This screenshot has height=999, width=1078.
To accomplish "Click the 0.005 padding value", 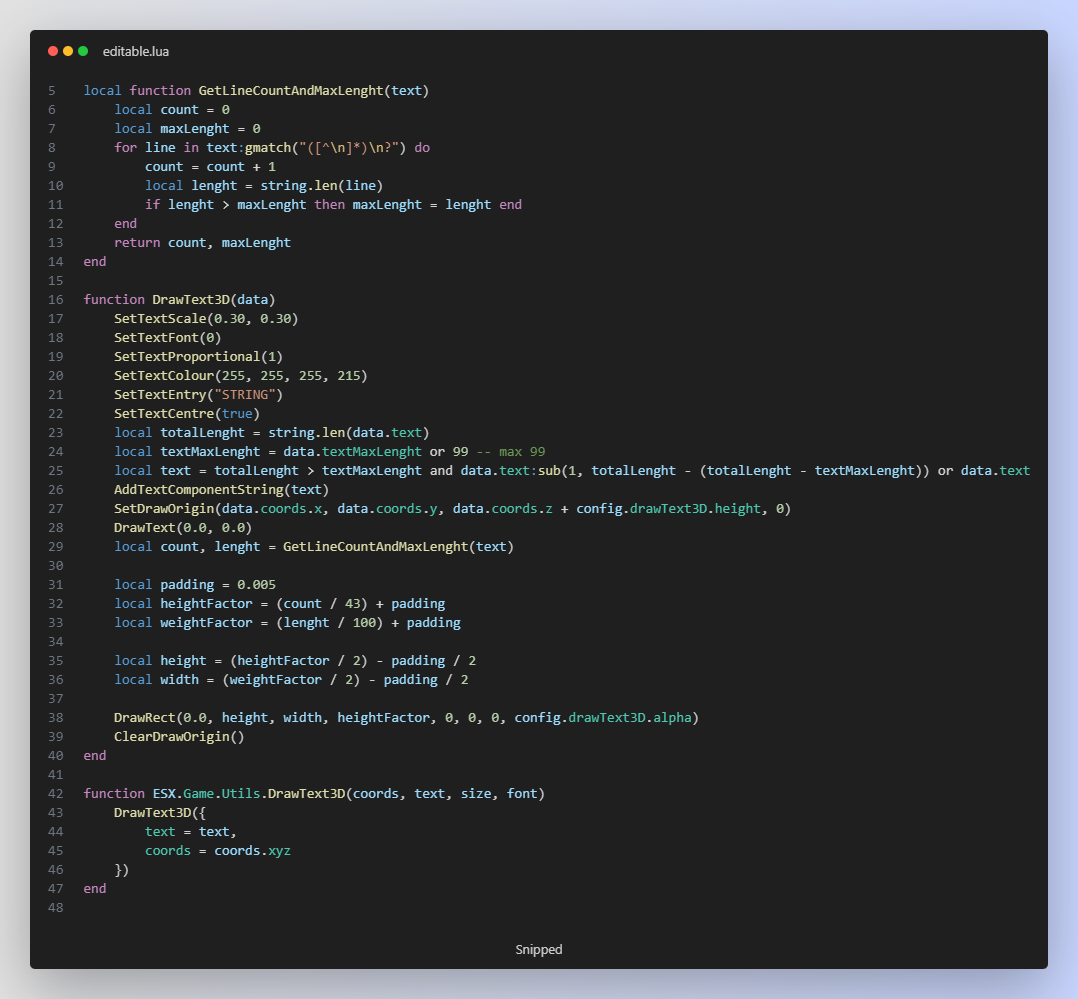I will (256, 584).
